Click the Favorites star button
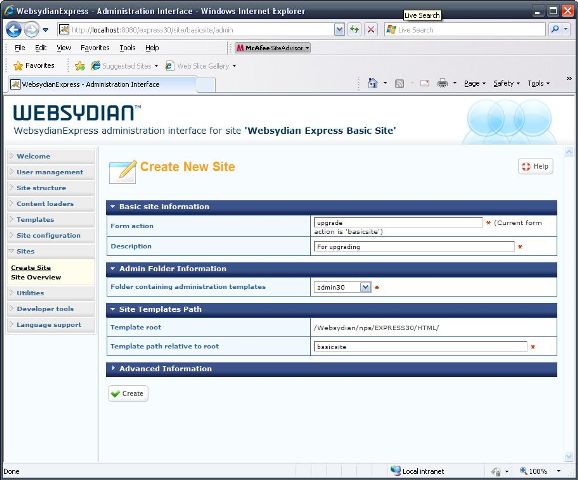Screen dimensions: 578x480 tap(34, 66)
